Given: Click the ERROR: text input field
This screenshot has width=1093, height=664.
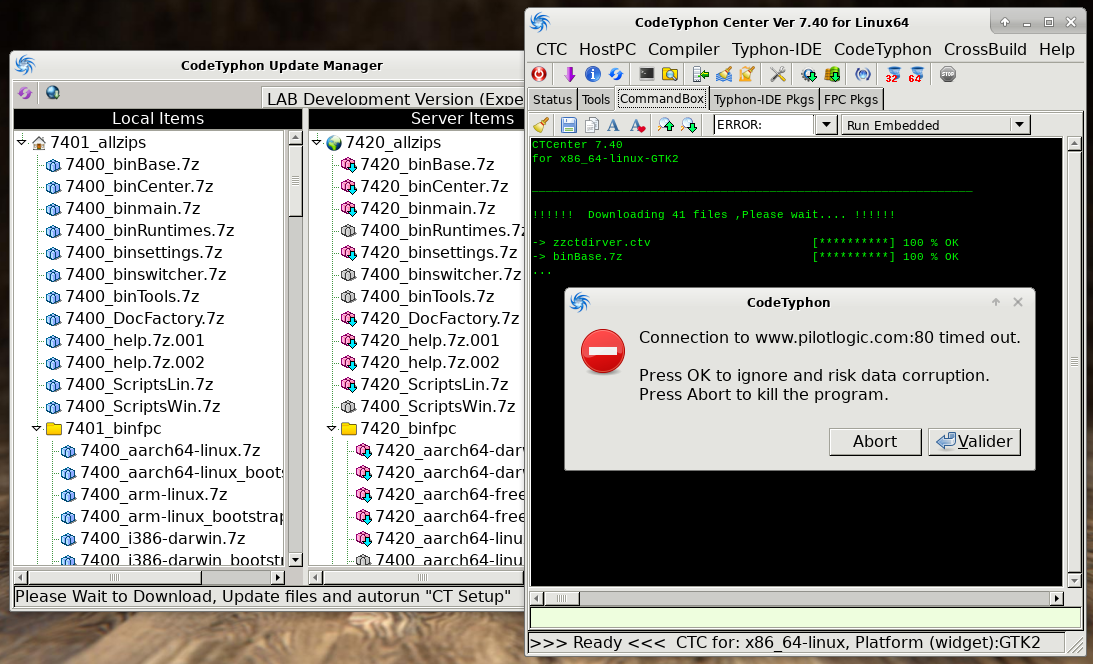Looking at the screenshot, I should [x=763, y=125].
